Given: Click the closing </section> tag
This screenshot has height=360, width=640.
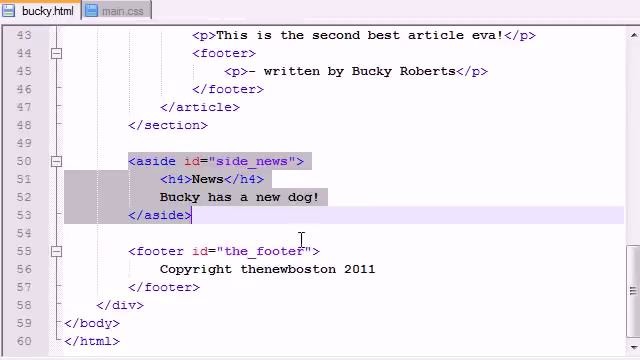Looking at the screenshot, I should 168,125.
